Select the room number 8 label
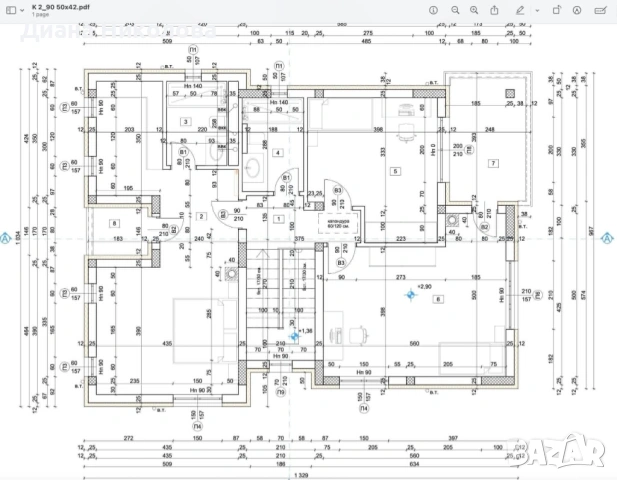 coord(115,223)
